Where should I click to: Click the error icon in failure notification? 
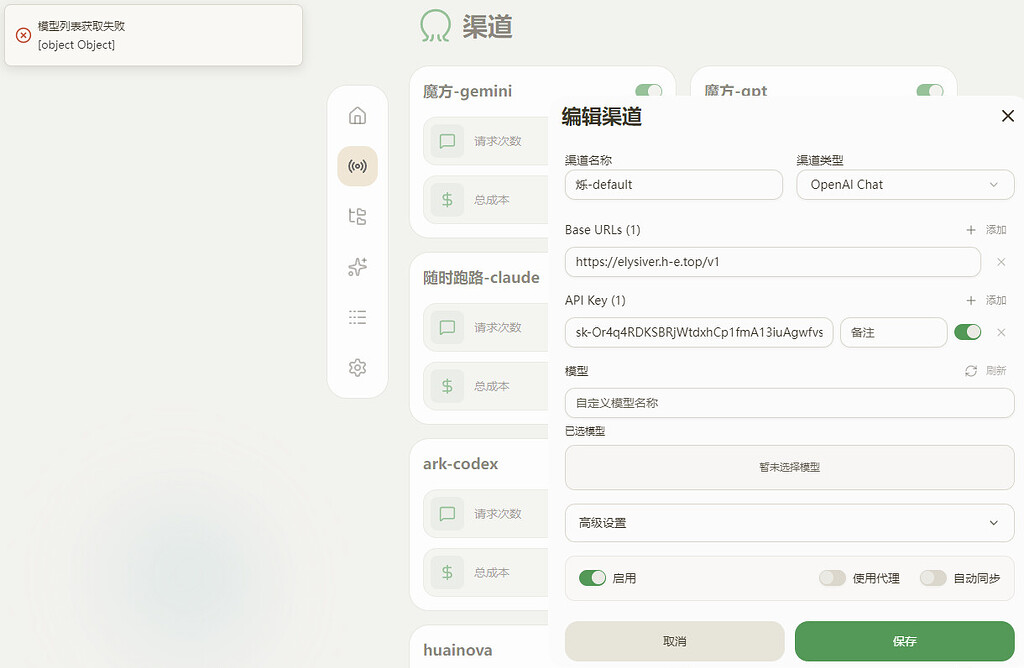[24, 35]
